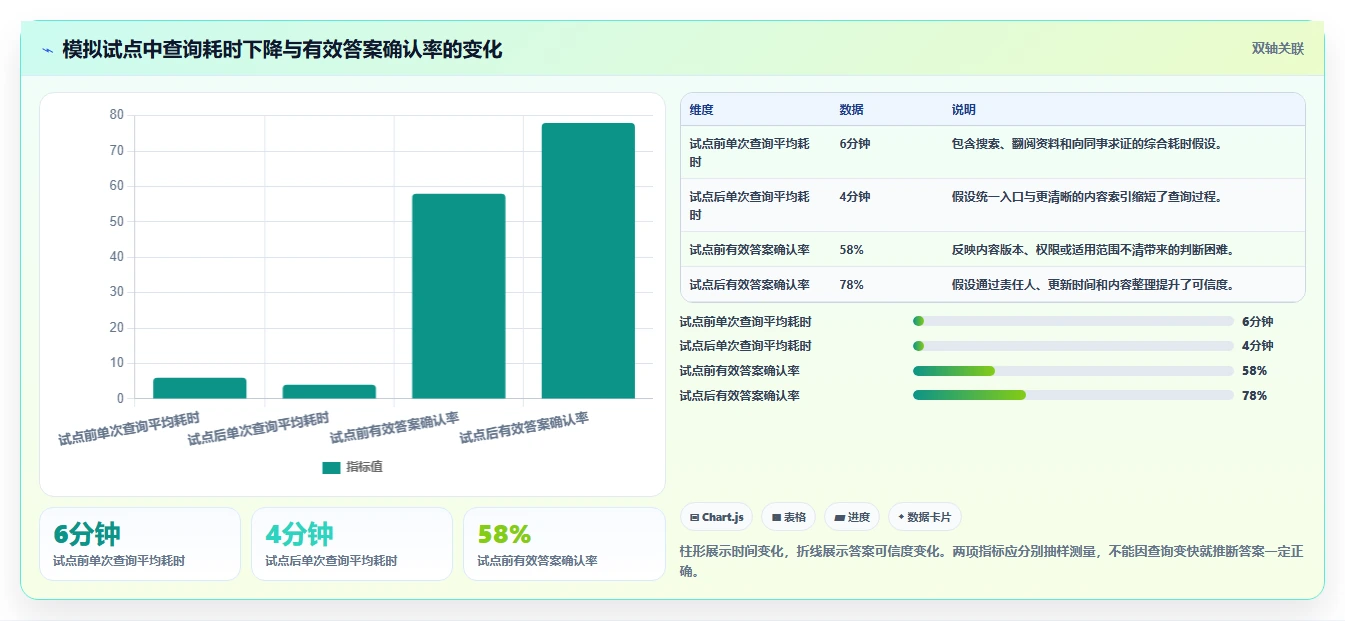Image resolution: width=1345 pixels, height=621 pixels.
Task: Click the 数据卡片 tag chip
Action: pyautogui.click(x=925, y=517)
